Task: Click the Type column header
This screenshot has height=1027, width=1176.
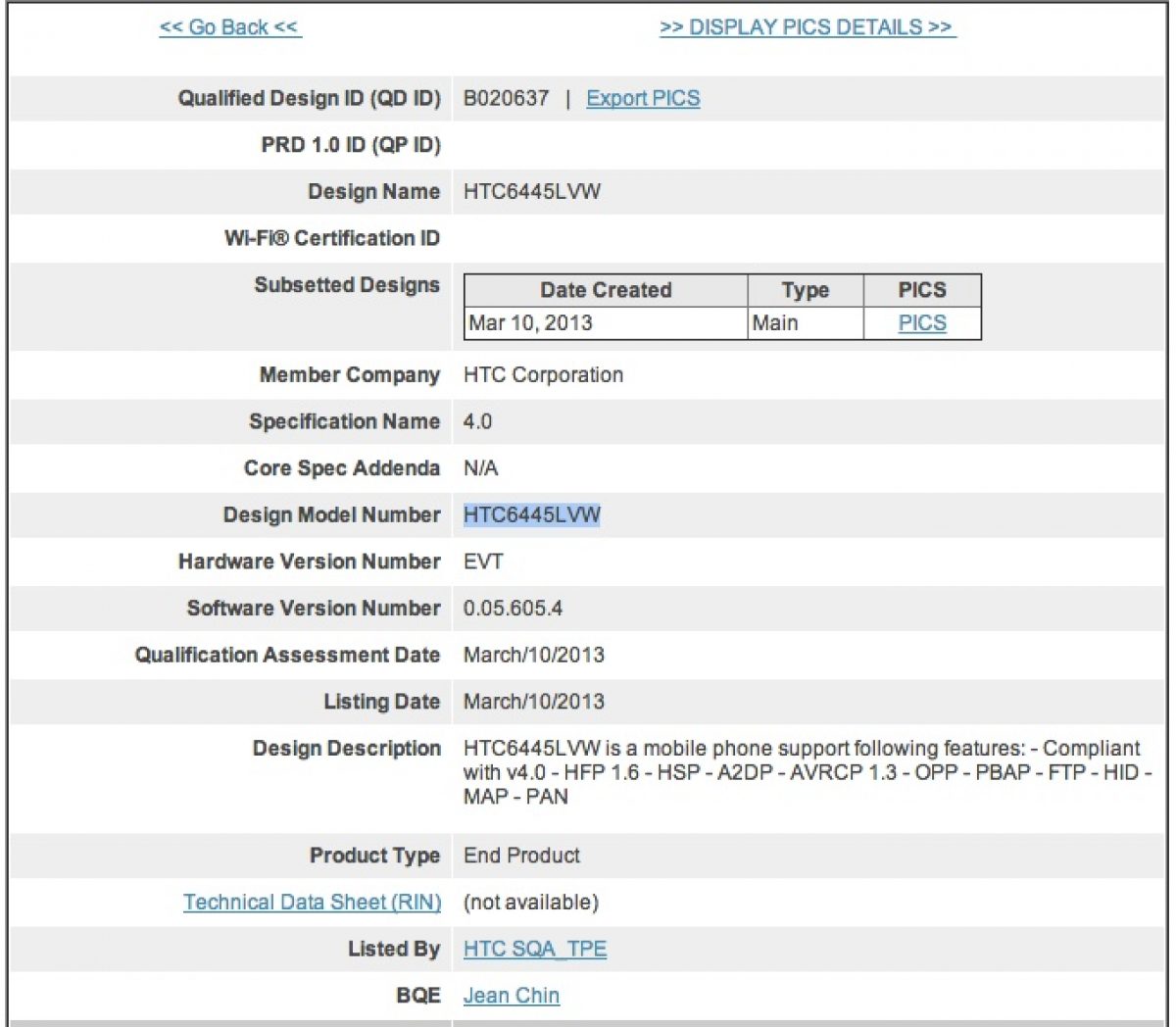Action: coord(805,291)
